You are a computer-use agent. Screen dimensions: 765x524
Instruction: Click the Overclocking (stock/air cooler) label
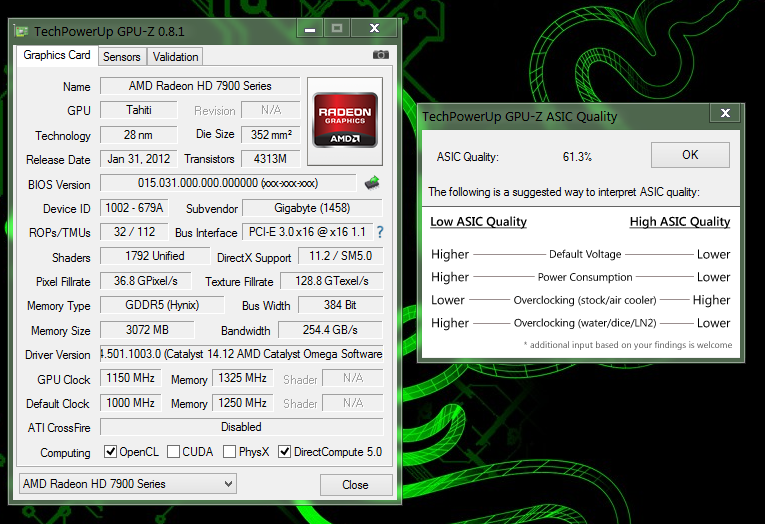click(585, 300)
